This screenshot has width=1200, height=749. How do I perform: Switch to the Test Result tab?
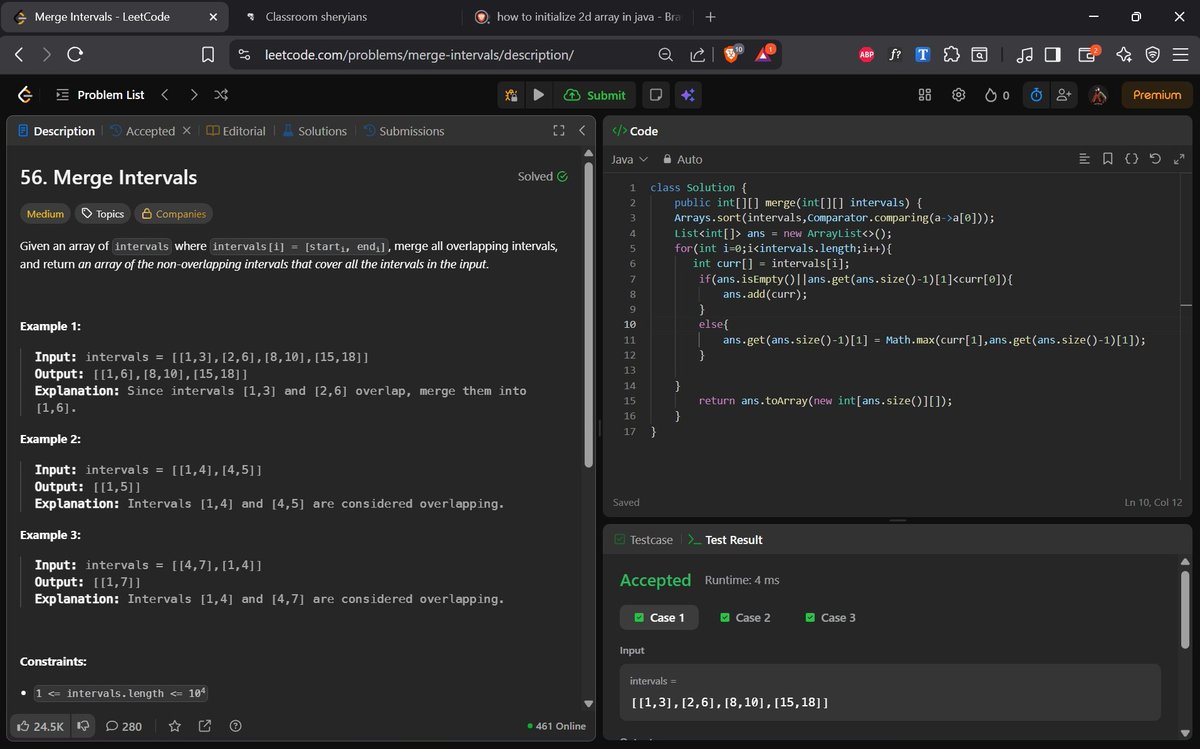click(725, 539)
